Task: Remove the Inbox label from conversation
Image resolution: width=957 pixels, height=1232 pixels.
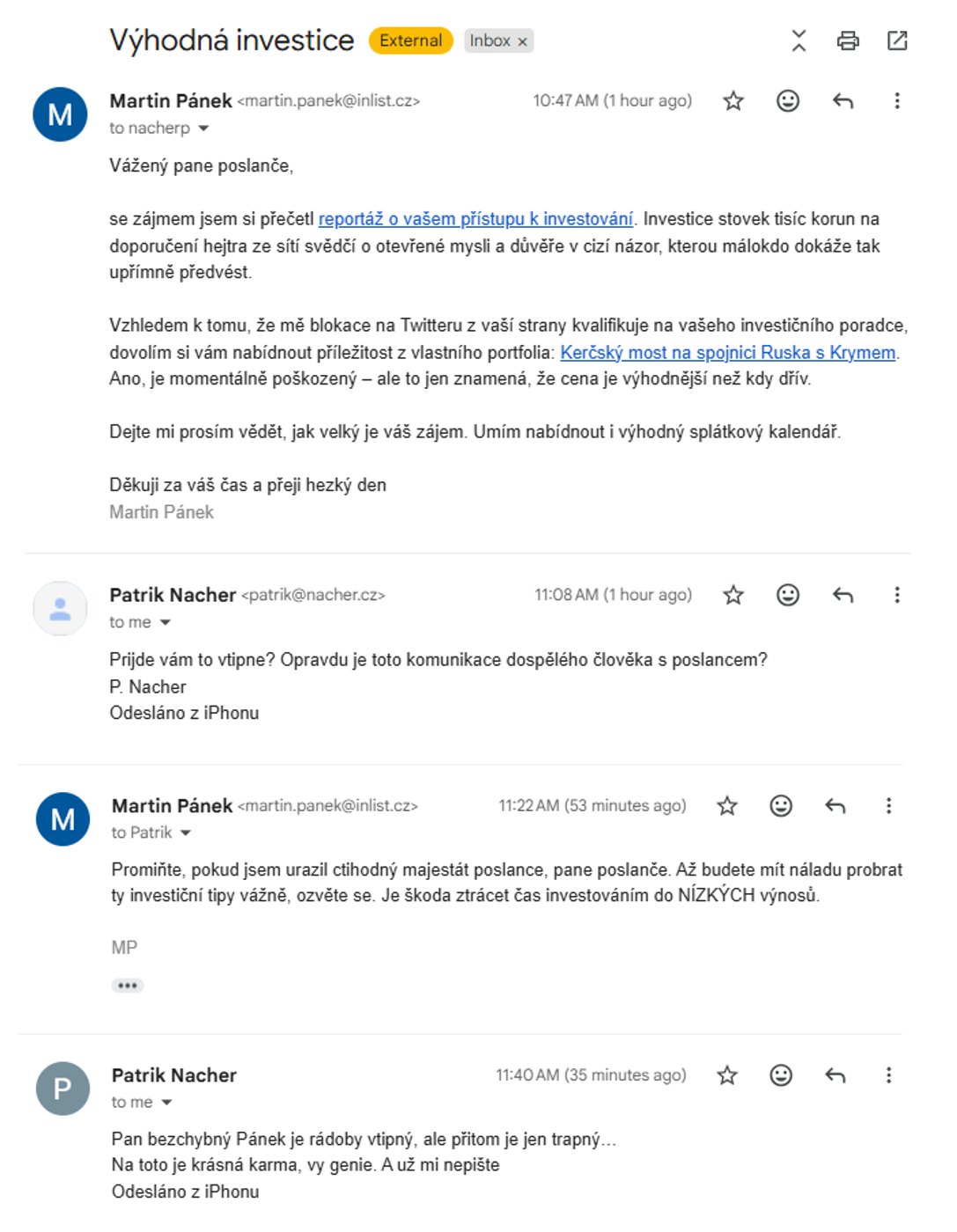Action: pyautogui.click(x=522, y=41)
